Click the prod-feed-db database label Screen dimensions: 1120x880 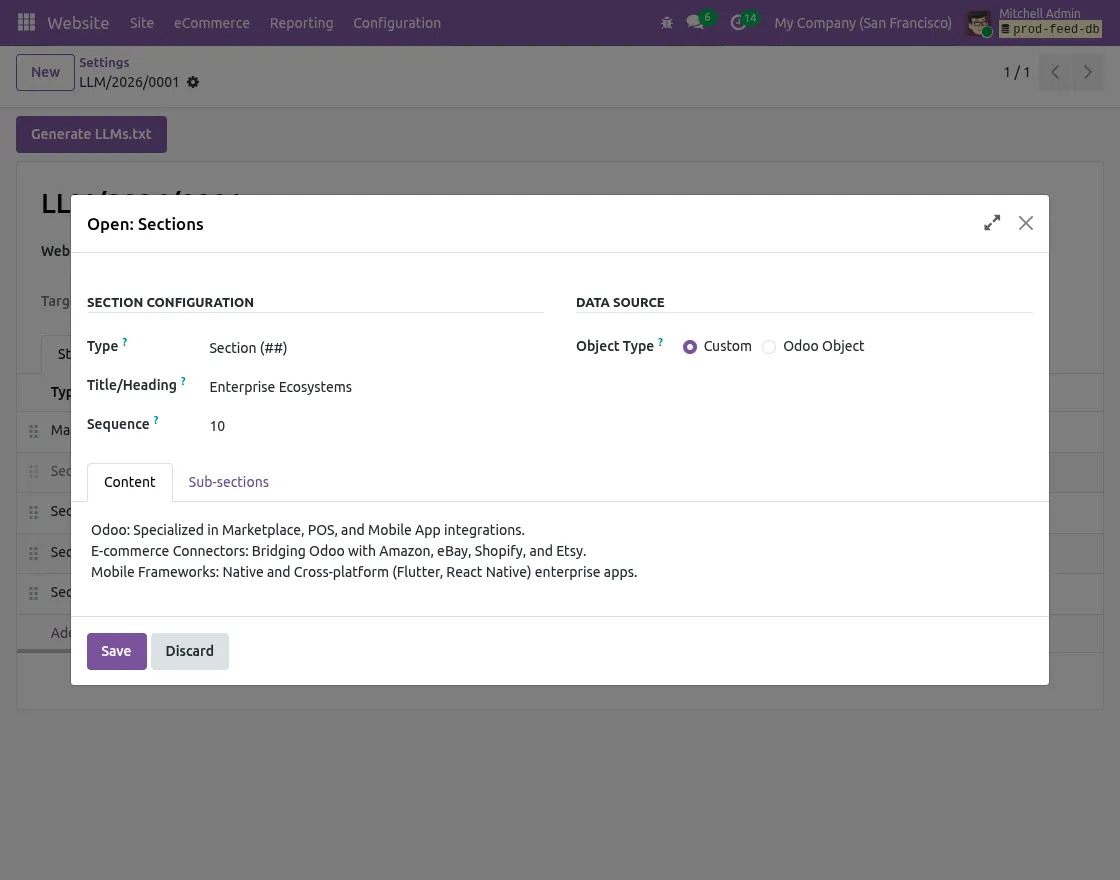(1050, 29)
